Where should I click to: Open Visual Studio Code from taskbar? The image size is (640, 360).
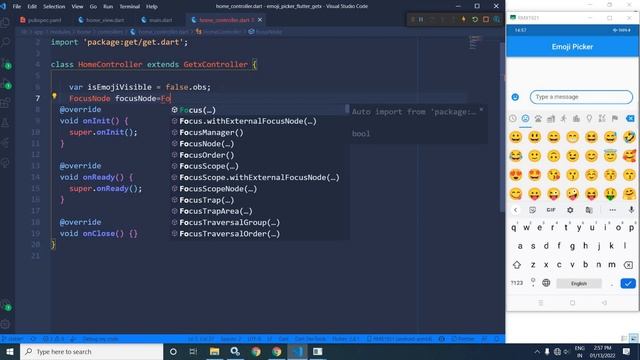297,351
